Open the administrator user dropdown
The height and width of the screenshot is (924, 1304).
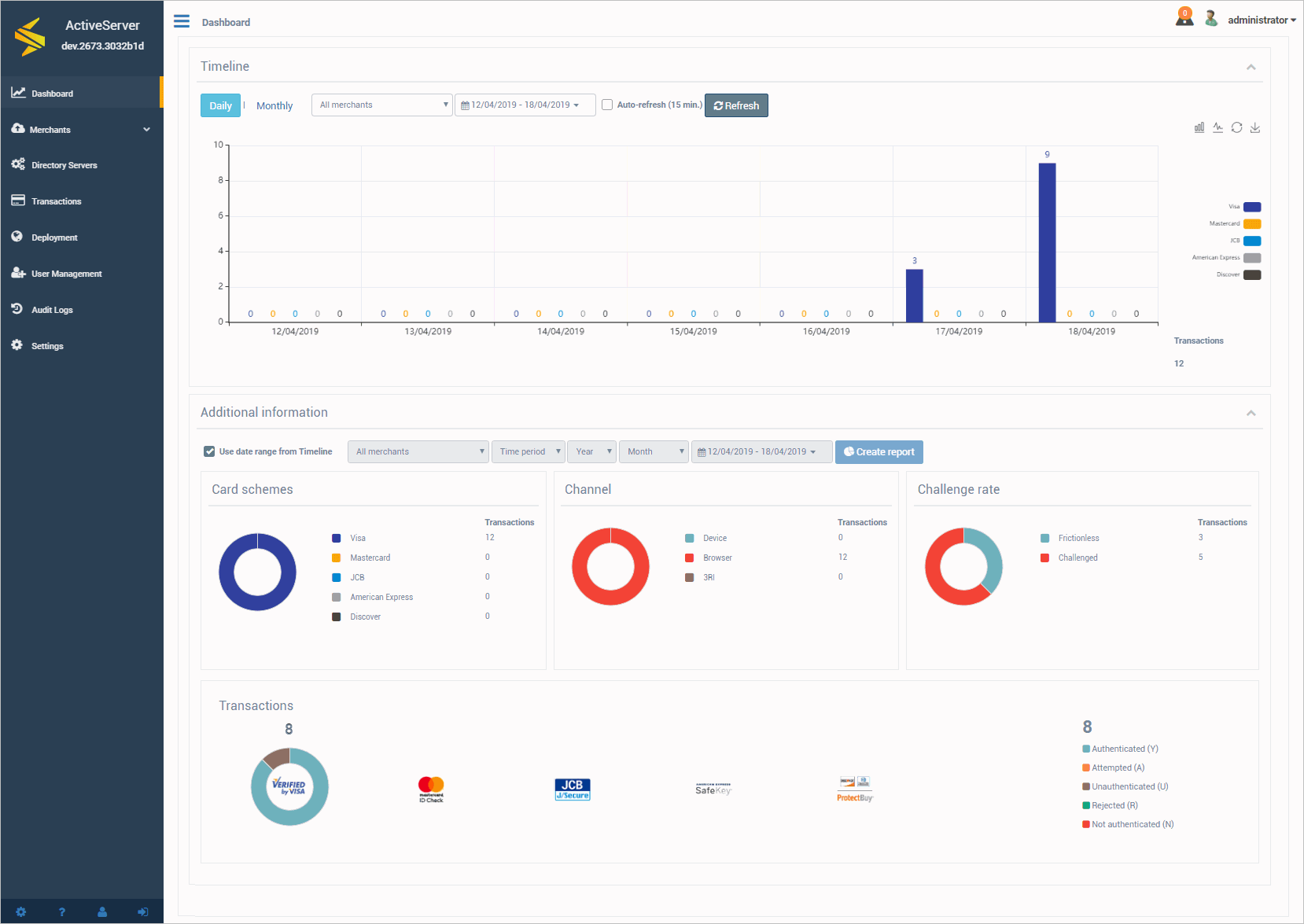pyautogui.click(x=1261, y=20)
